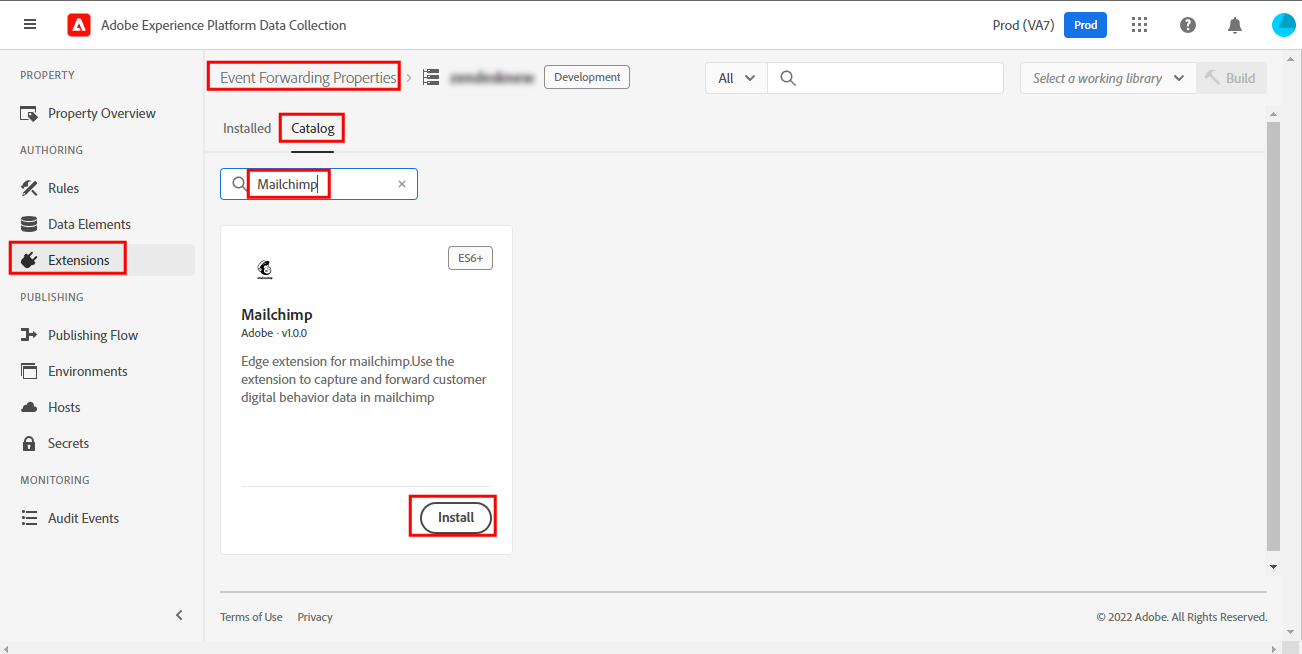1302x654 pixels.
Task: Click the Adobe v1.0.0 version text
Action: 274,333
